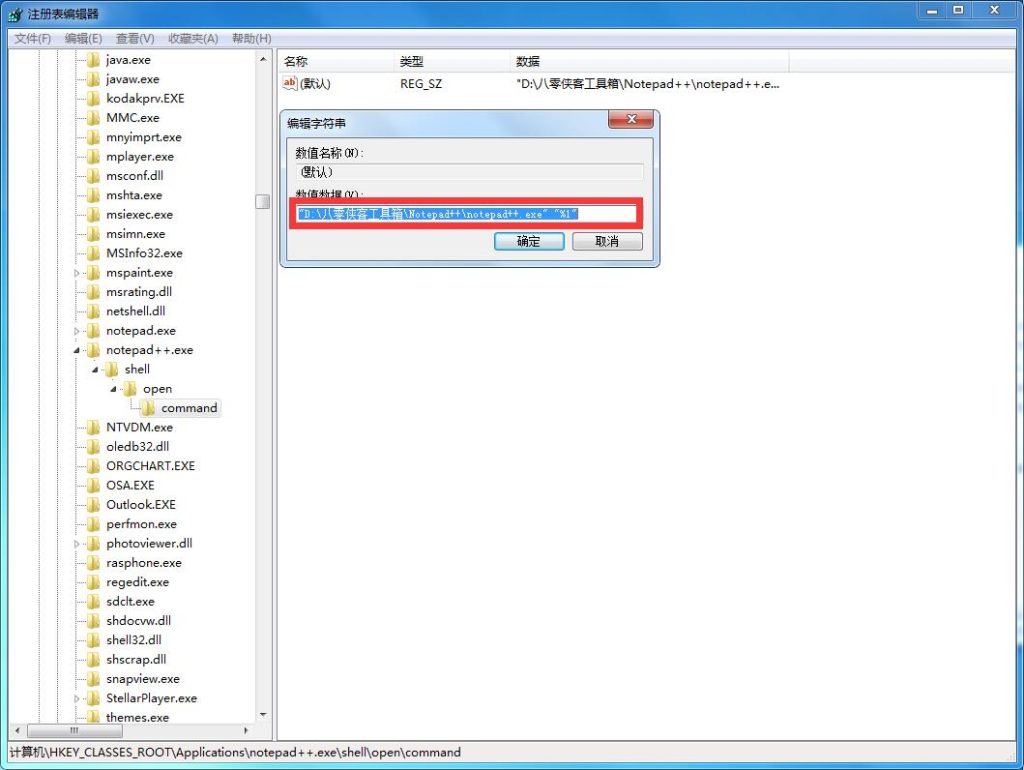The height and width of the screenshot is (770, 1024).
Task: Click the tree vertical scrollbar thumb
Action: pos(263,202)
